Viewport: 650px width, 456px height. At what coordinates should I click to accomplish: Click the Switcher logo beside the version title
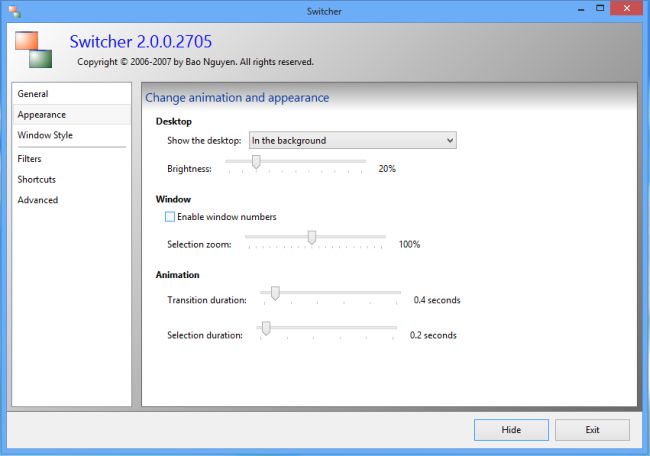click(x=34, y=49)
